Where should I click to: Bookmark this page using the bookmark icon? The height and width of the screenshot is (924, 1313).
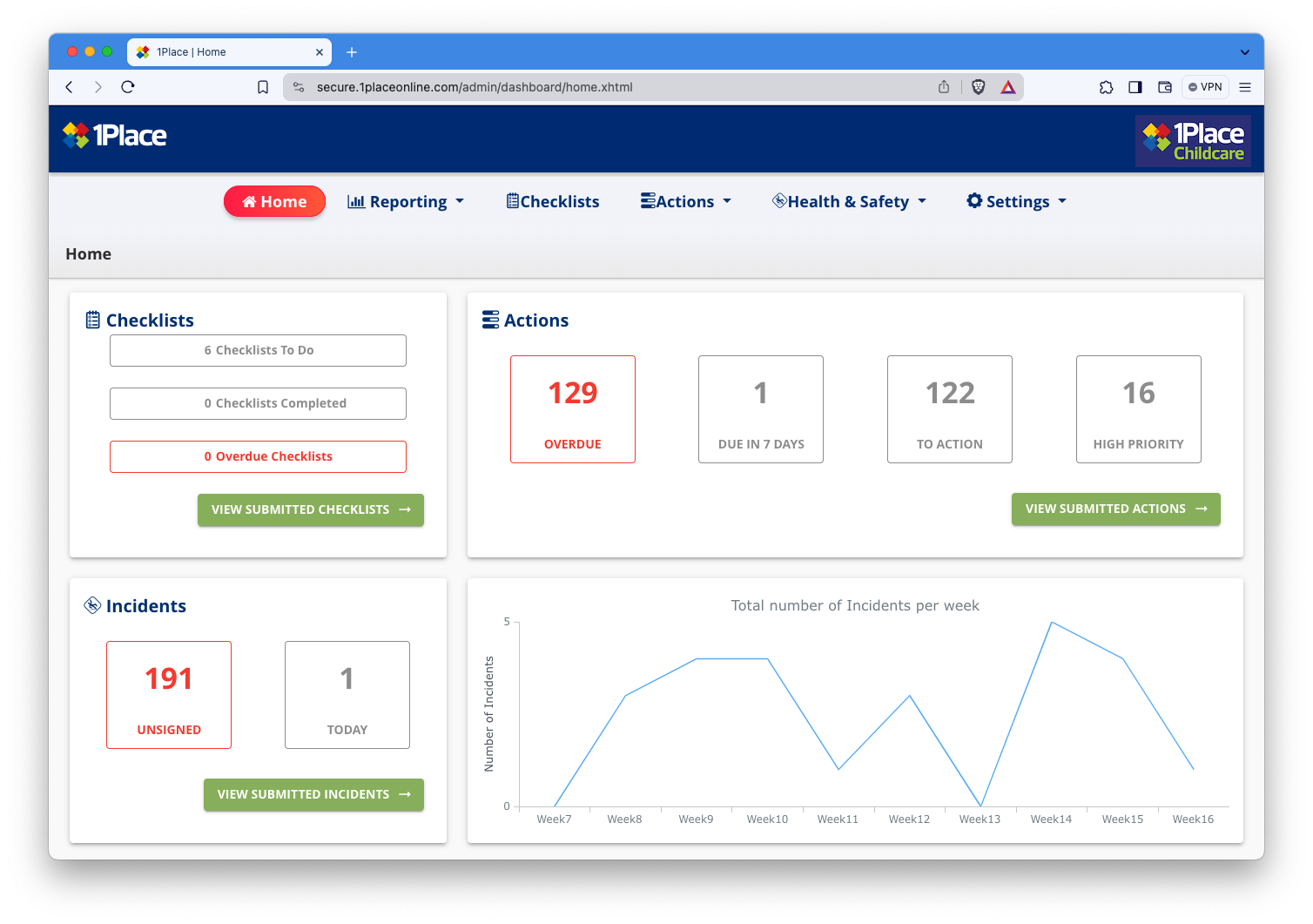point(263,87)
